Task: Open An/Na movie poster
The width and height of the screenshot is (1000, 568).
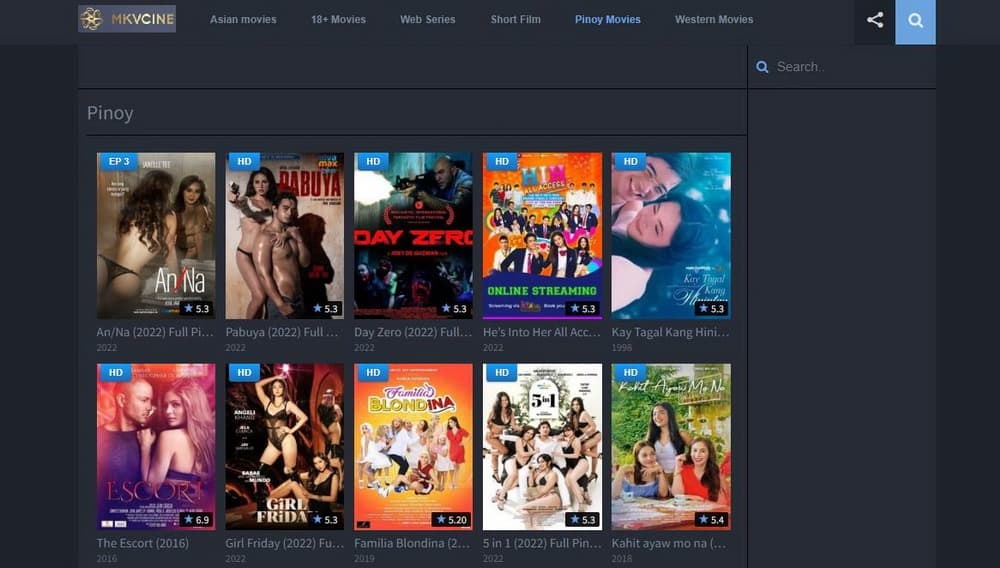Action: (x=156, y=235)
